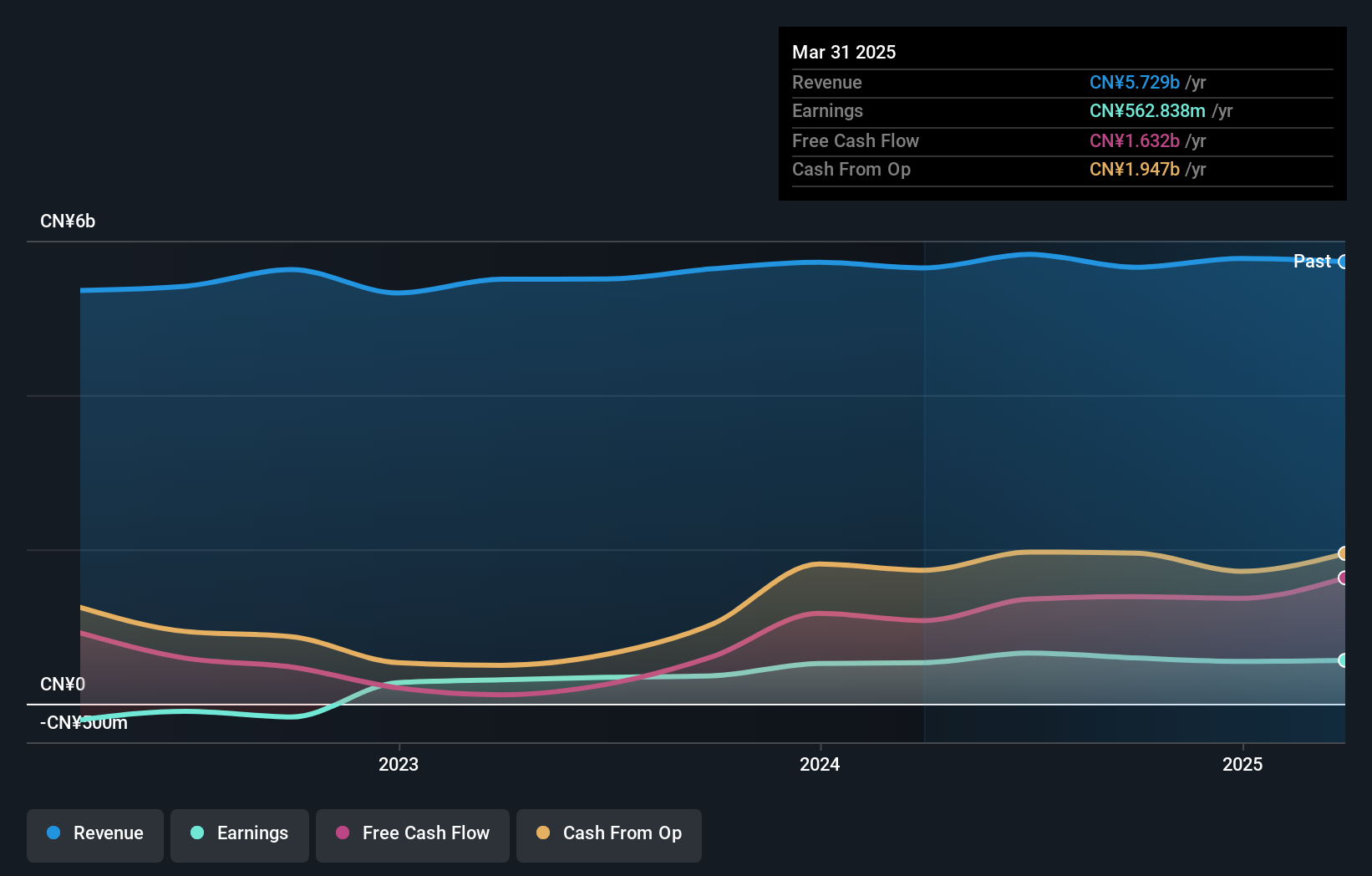Toggle the Cash From Op legend button

[x=609, y=835]
